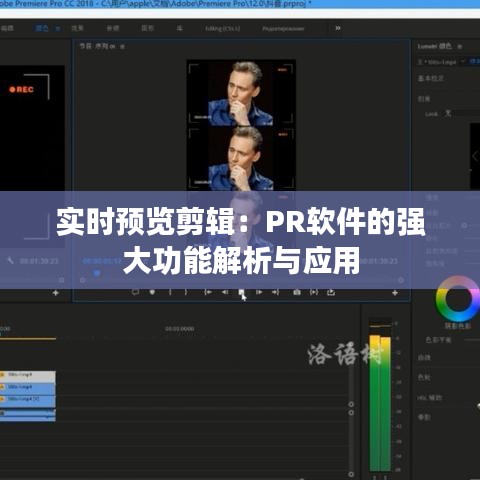Click the timeline ruler timecode label
This screenshot has height=480, width=480.
179,329
